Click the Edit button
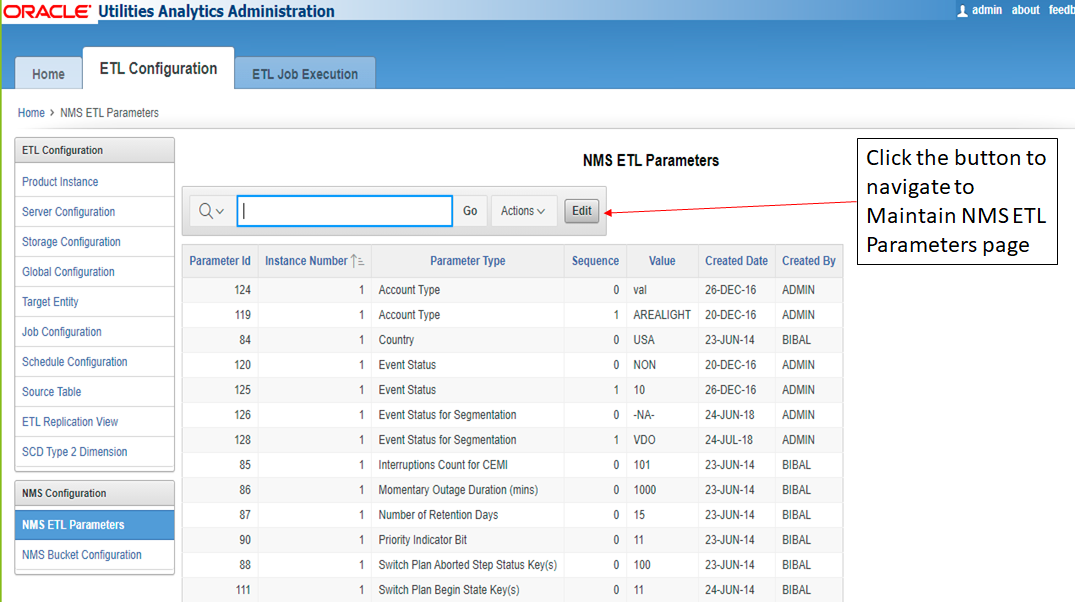Viewport: 1075px width, 602px height. coord(581,210)
